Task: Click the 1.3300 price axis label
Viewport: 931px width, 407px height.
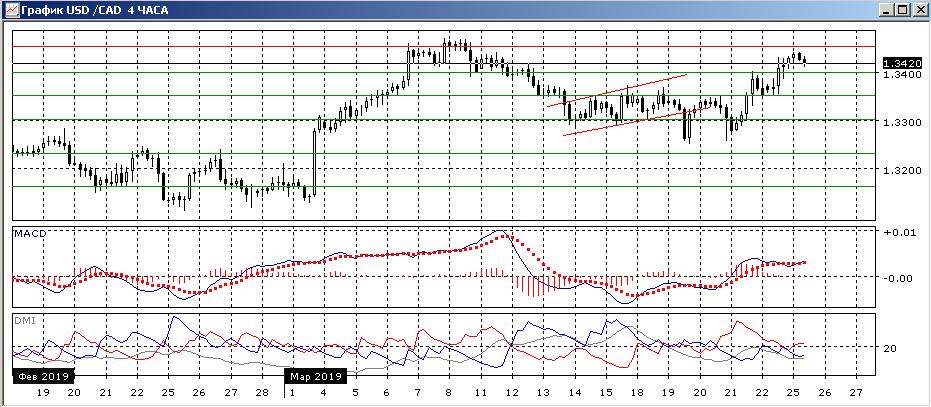Action: [896, 122]
